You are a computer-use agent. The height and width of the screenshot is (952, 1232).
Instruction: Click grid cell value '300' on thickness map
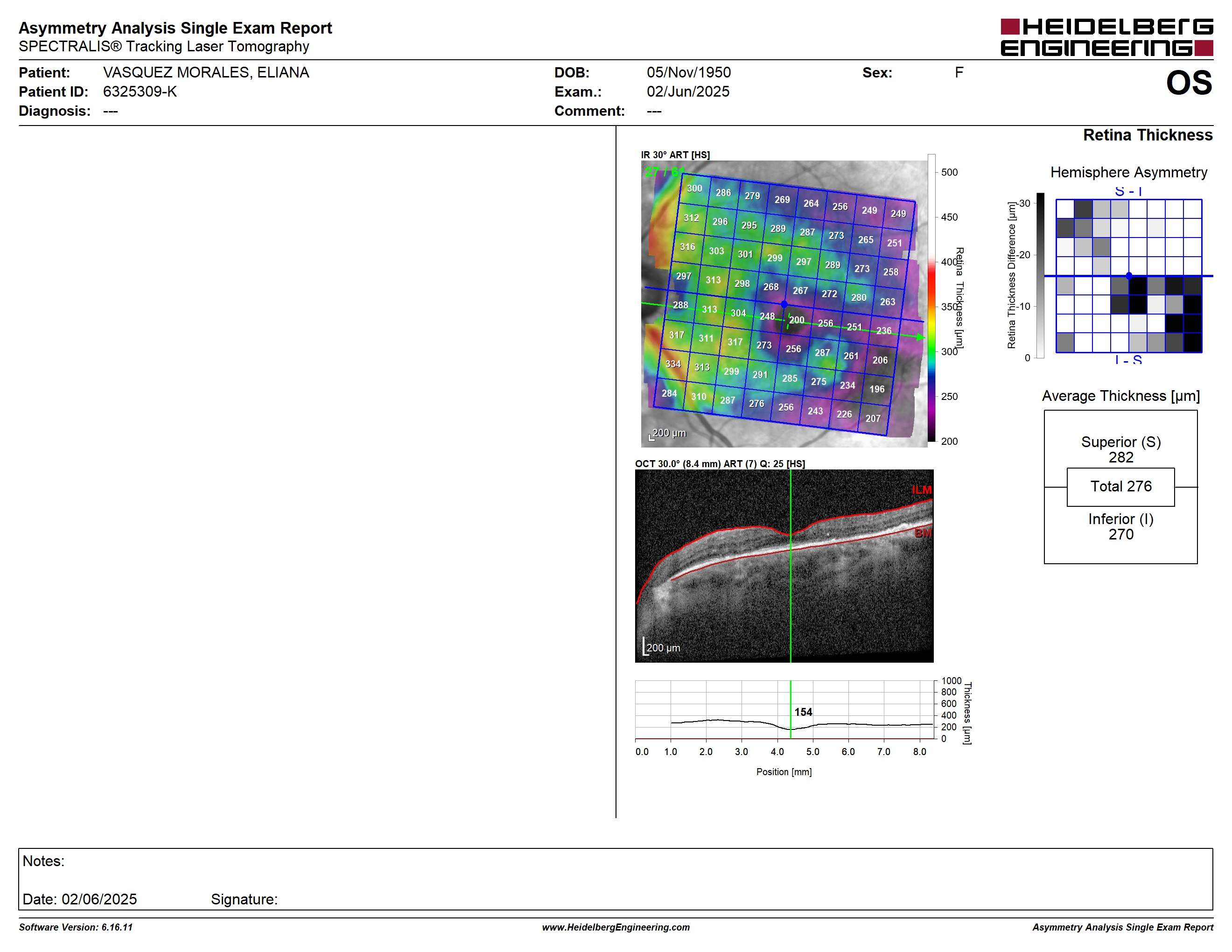click(694, 189)
